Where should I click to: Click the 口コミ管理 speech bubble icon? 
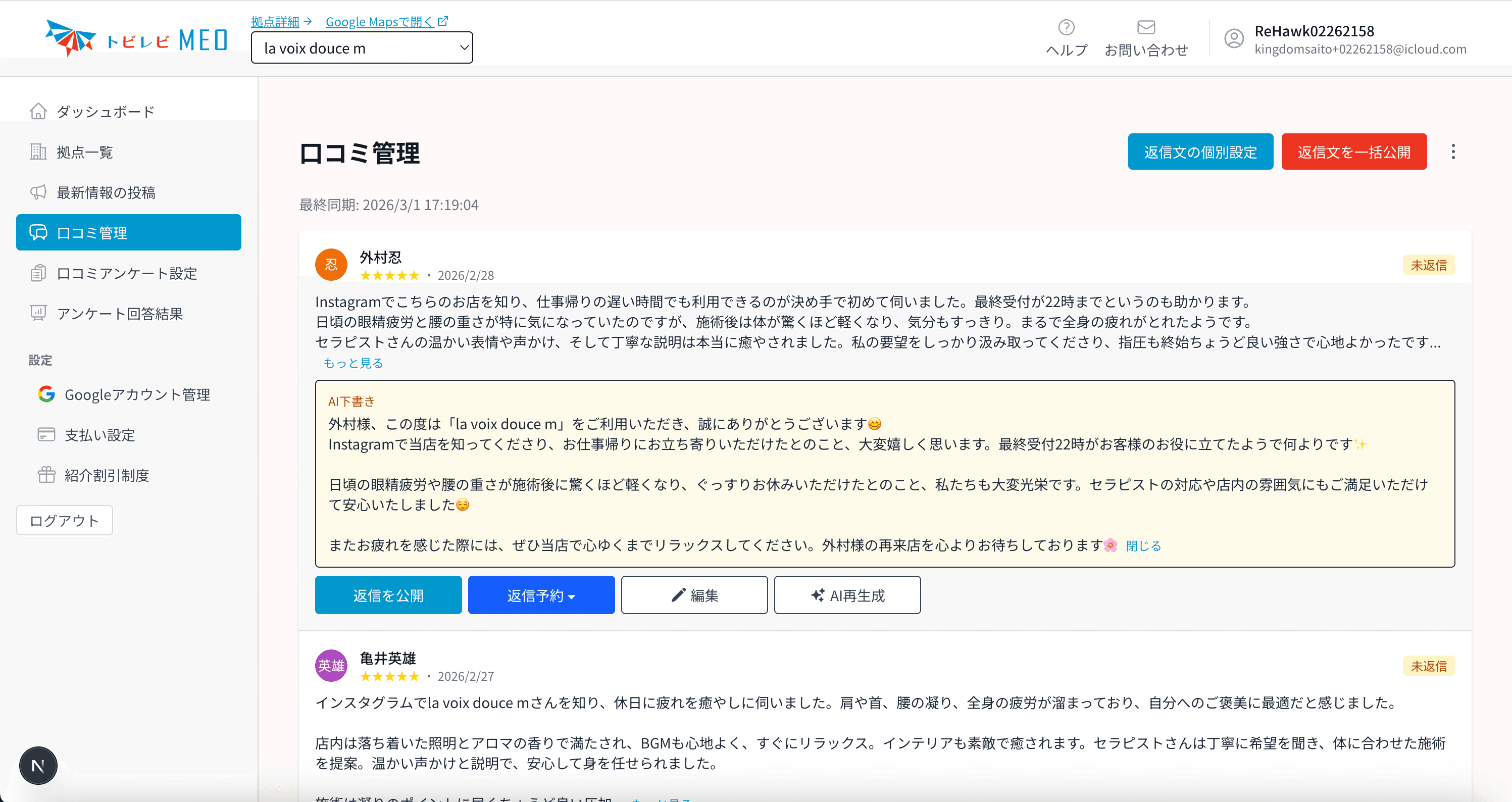tap(38, 232)
